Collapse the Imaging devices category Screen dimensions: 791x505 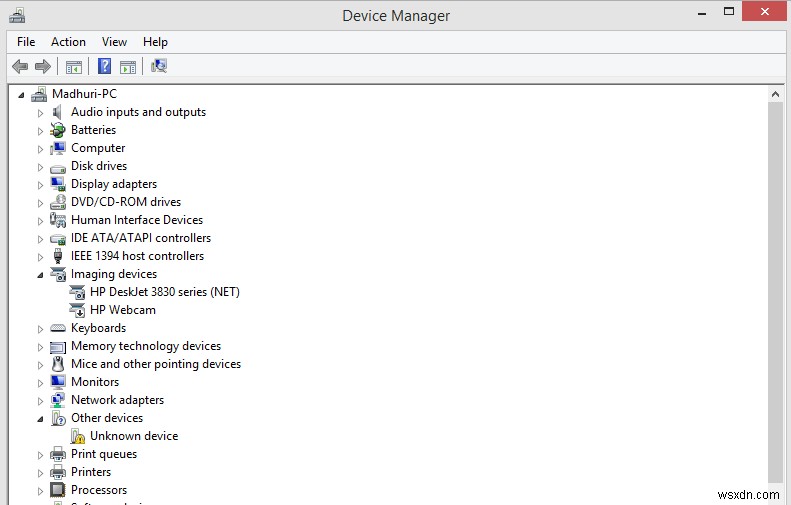[41, 275]
